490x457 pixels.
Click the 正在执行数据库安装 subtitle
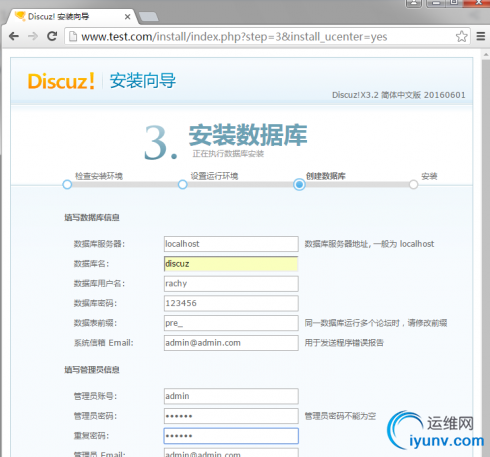tap(228, 154)
